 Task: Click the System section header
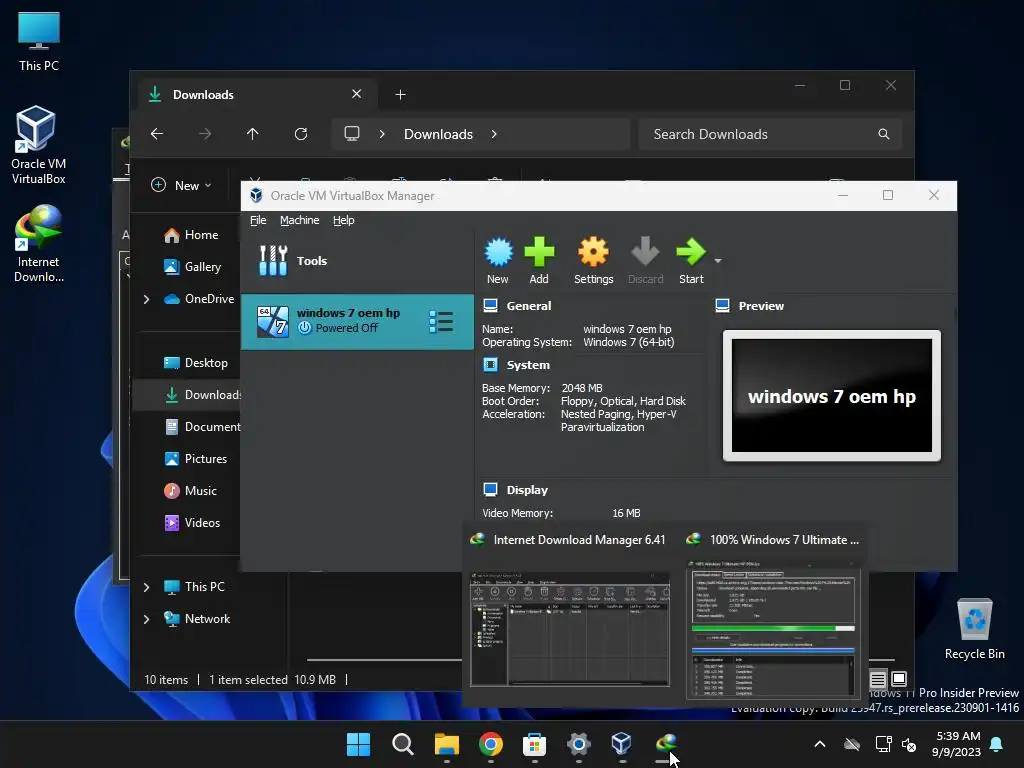pos(528,365)
